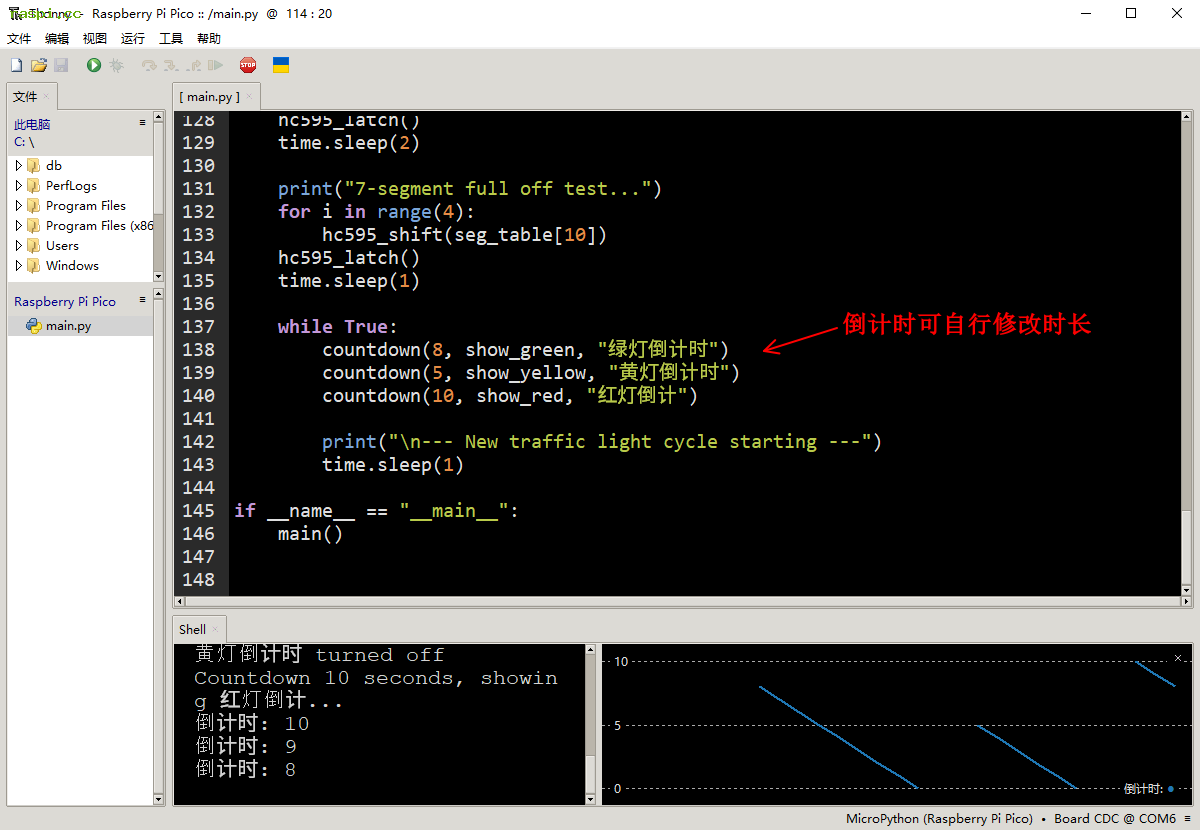Open the Raspberry Pi Pico panel menu

142,300
